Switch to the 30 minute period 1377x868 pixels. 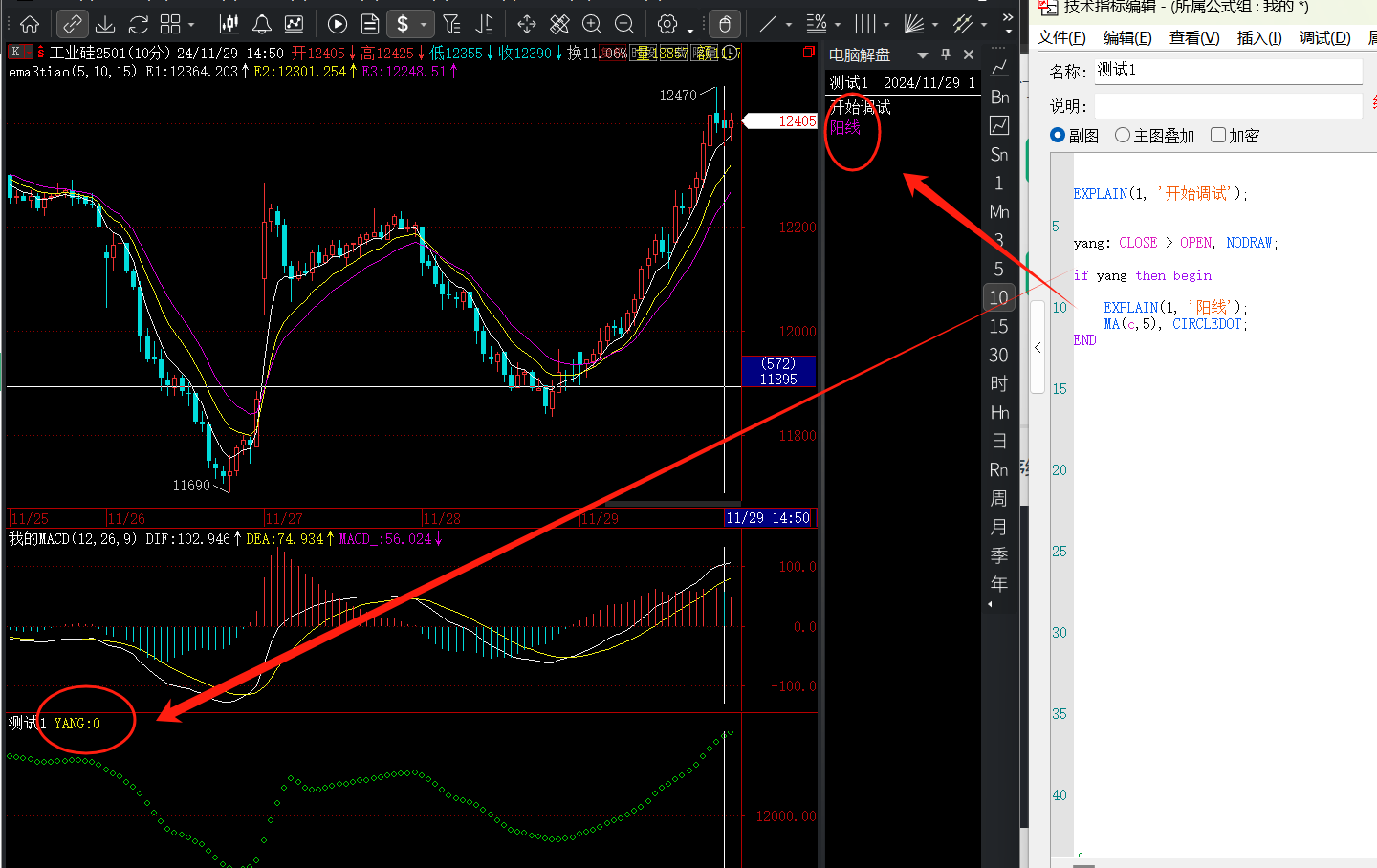point(999,355)
